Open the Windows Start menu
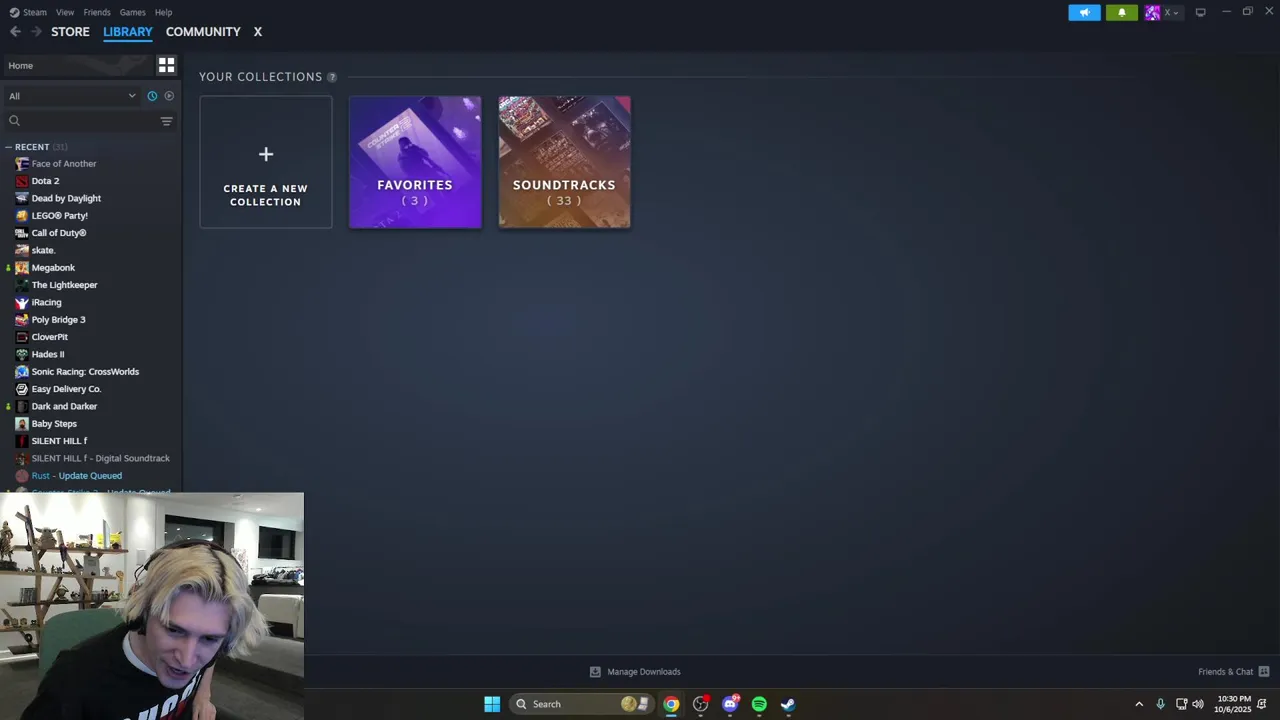The height and width of the screenshot is (720, 1280). tap(492, 704)
